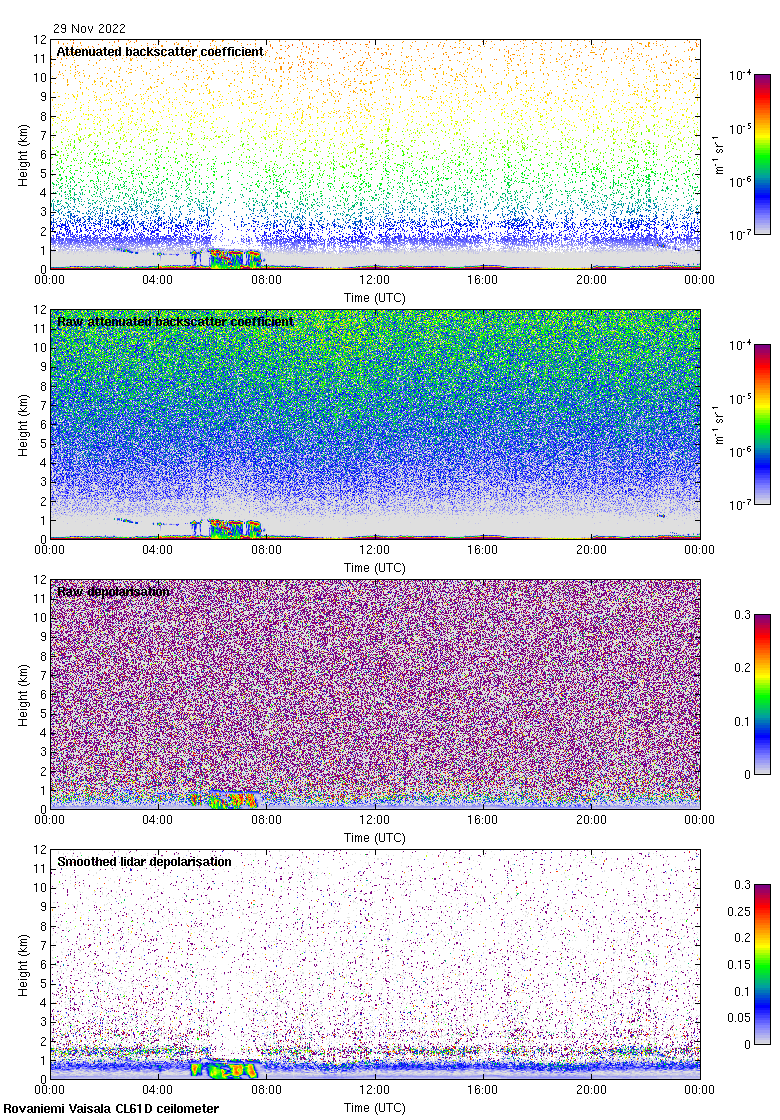Click the 'Raw depolarisation' panel title

[114, 592]
